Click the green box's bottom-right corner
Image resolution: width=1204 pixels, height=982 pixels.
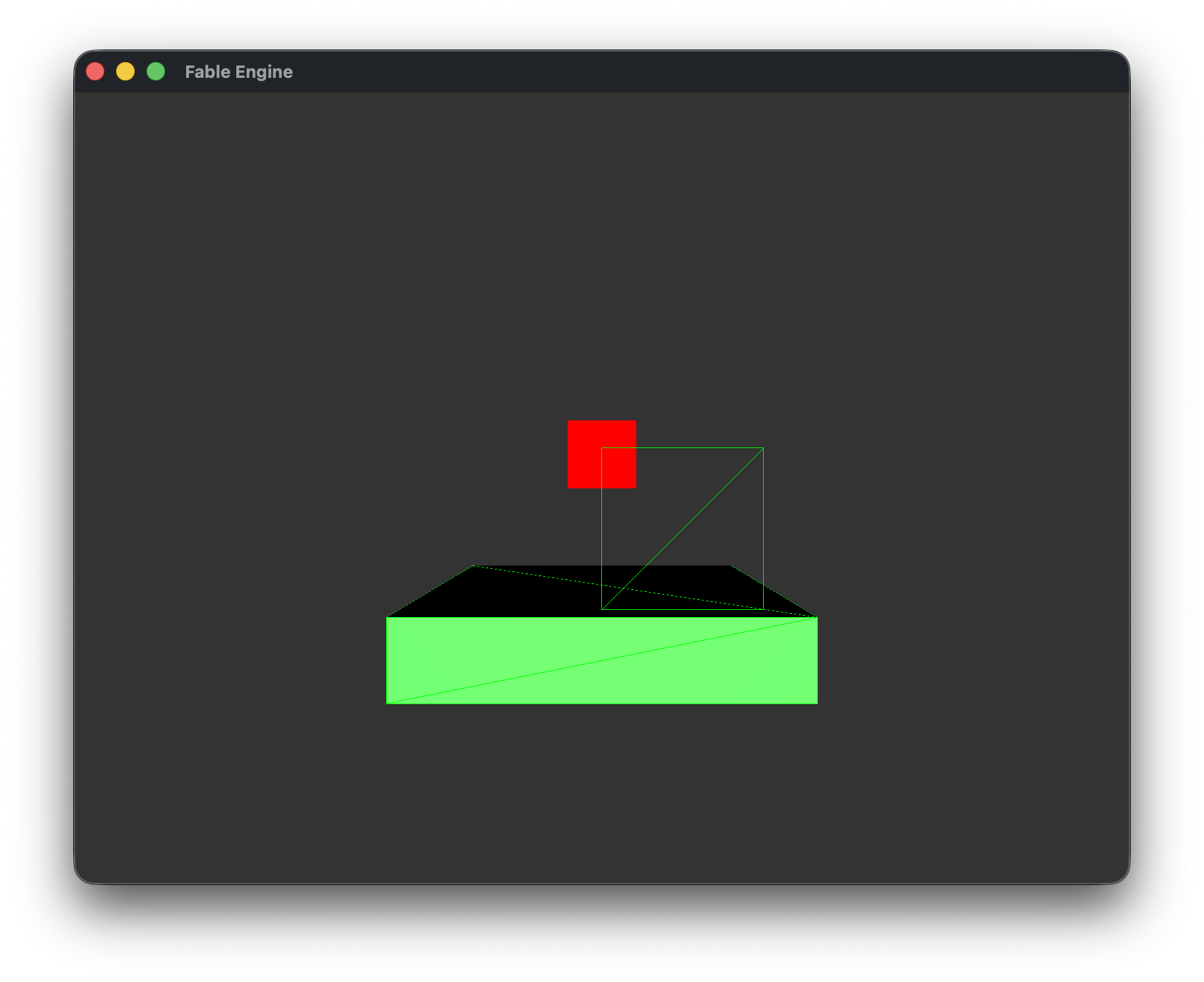pyautogui.click(x=817, y=703)
